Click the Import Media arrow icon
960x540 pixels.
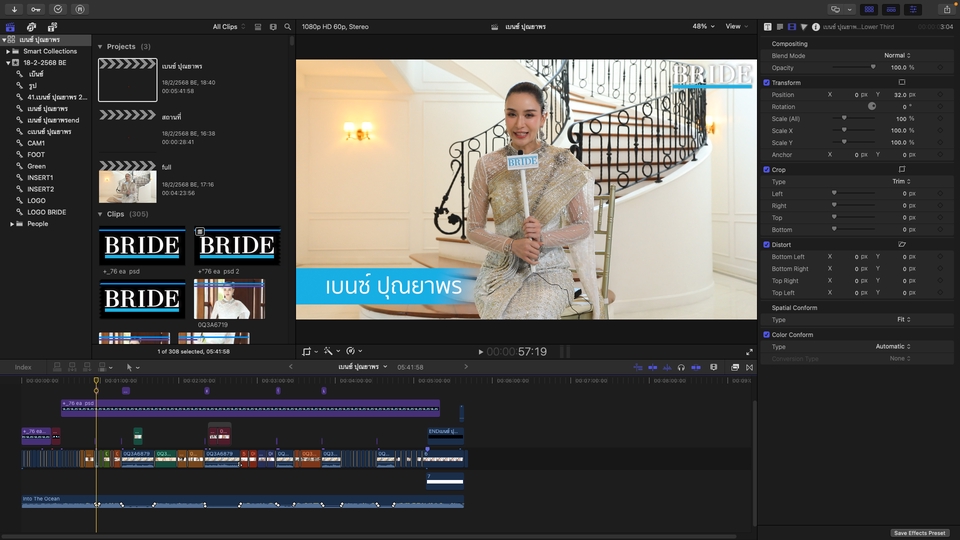click(x=14, y=9)
